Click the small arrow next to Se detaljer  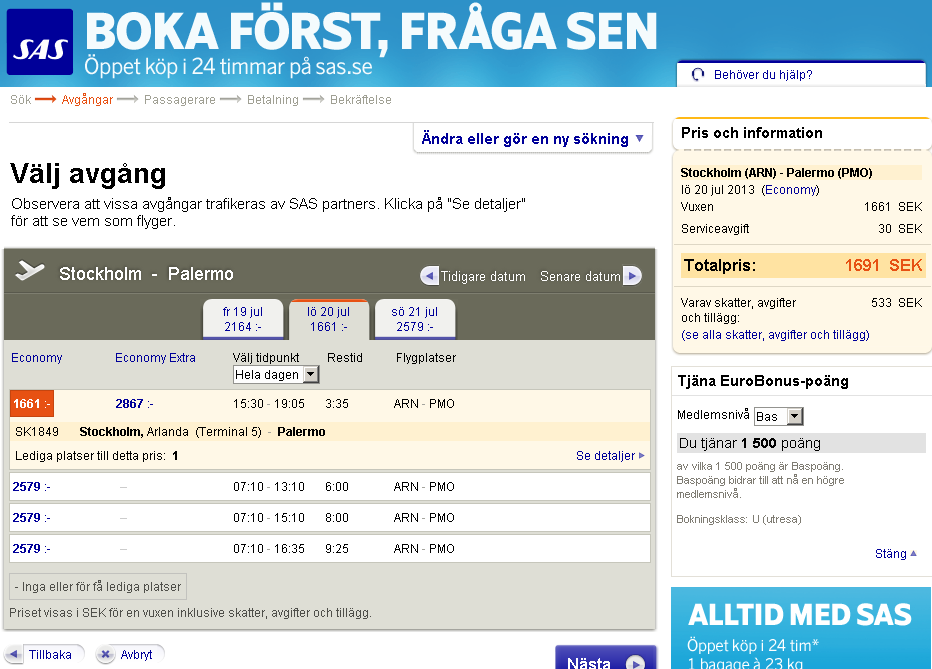pyautogui.click(x=641, y=456)
